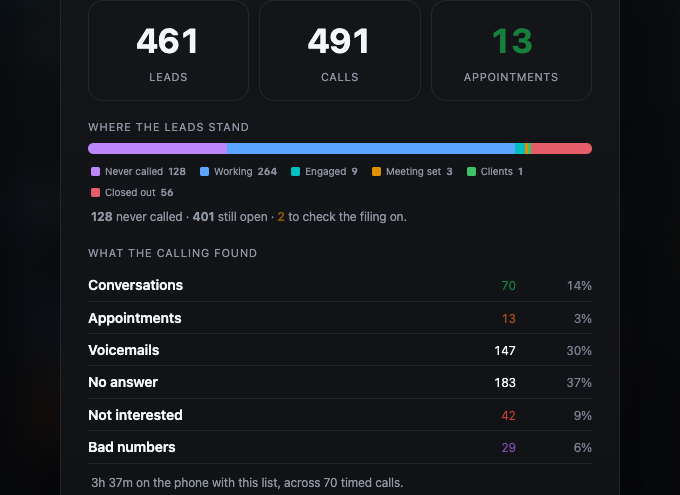
Task: Click the 9% Not interested percentage
Action: click(x=582, y=416)
